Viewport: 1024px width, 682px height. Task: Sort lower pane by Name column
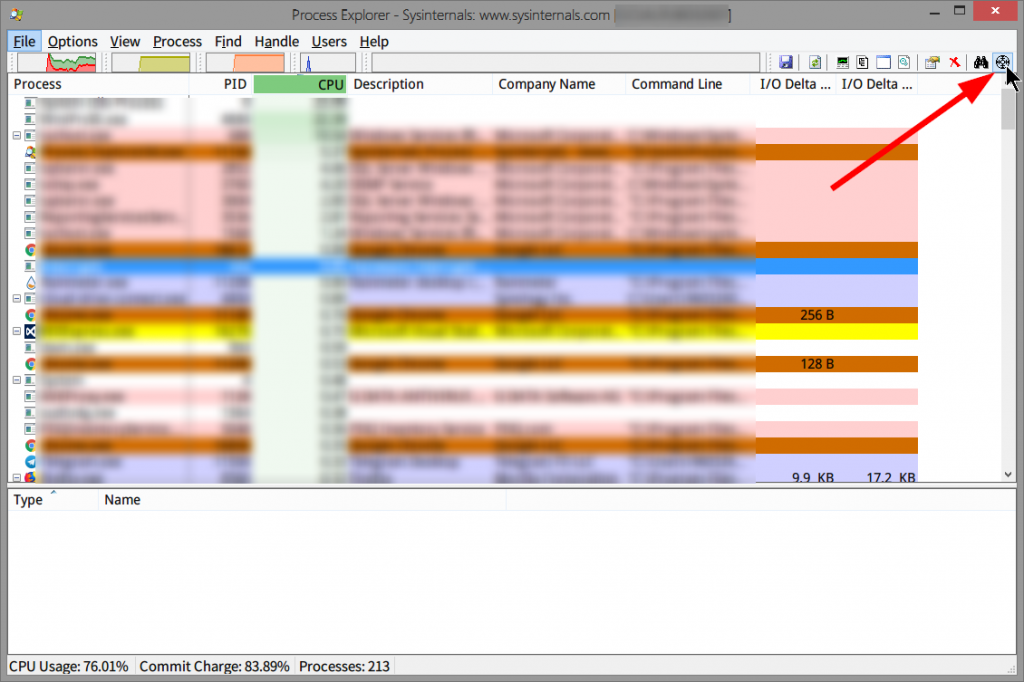click(x=302, y=500)
